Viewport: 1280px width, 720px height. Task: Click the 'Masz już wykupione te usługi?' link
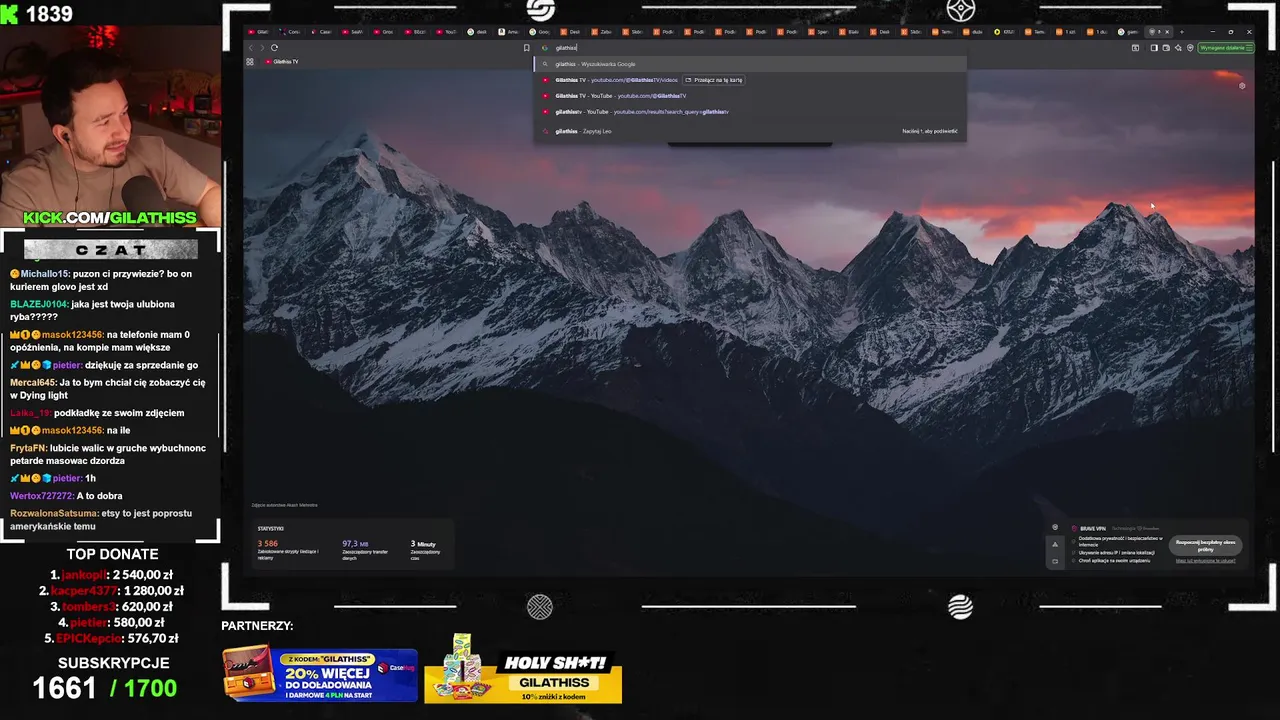1206,561
